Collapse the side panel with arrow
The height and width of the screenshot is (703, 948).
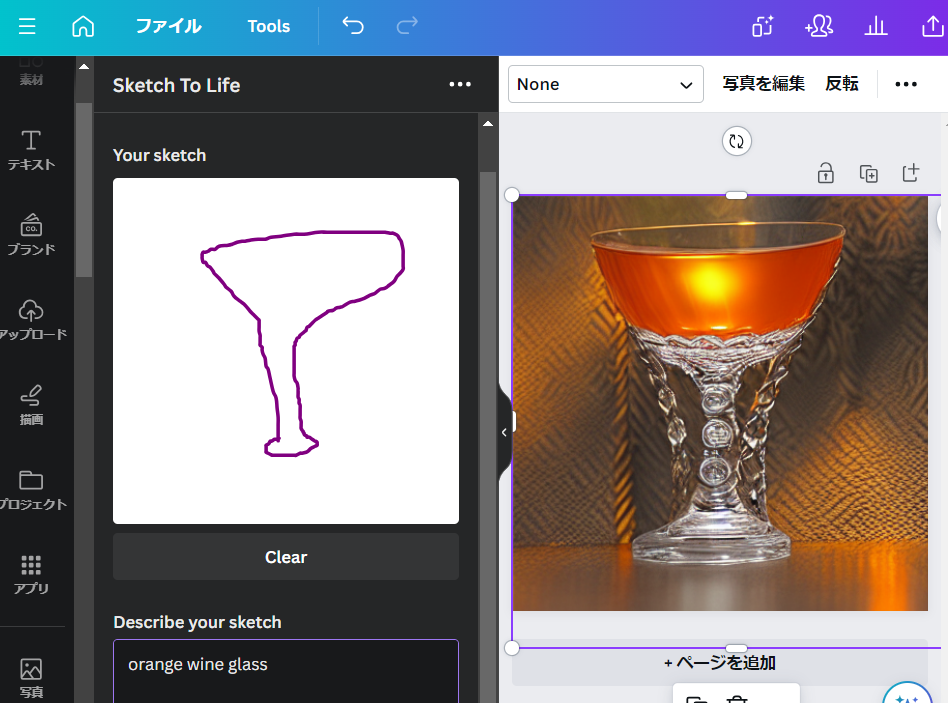(504, 432)
